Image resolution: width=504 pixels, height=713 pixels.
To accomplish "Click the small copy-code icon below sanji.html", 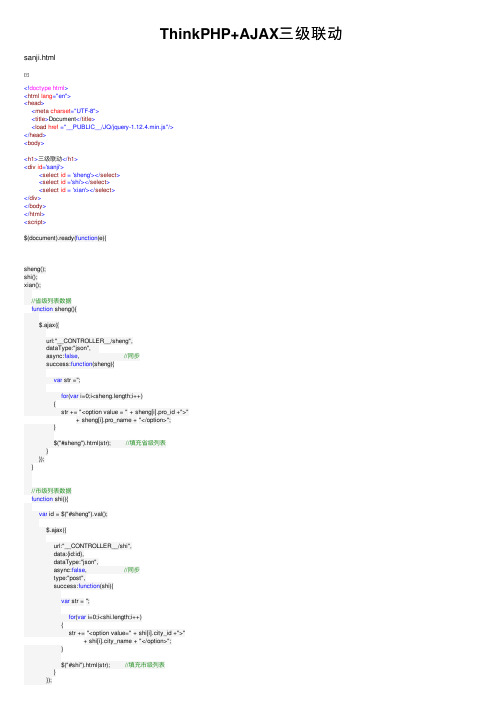I will point(26,75).
